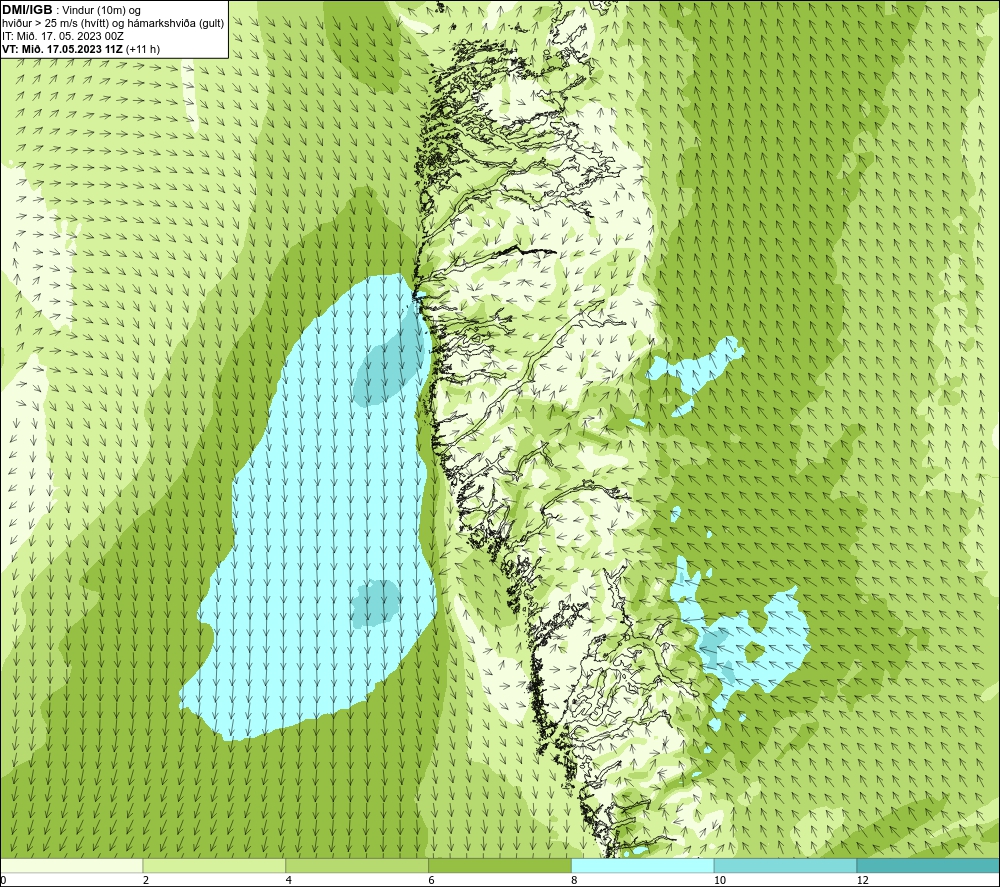Click the legend scale label '10'

720,880
